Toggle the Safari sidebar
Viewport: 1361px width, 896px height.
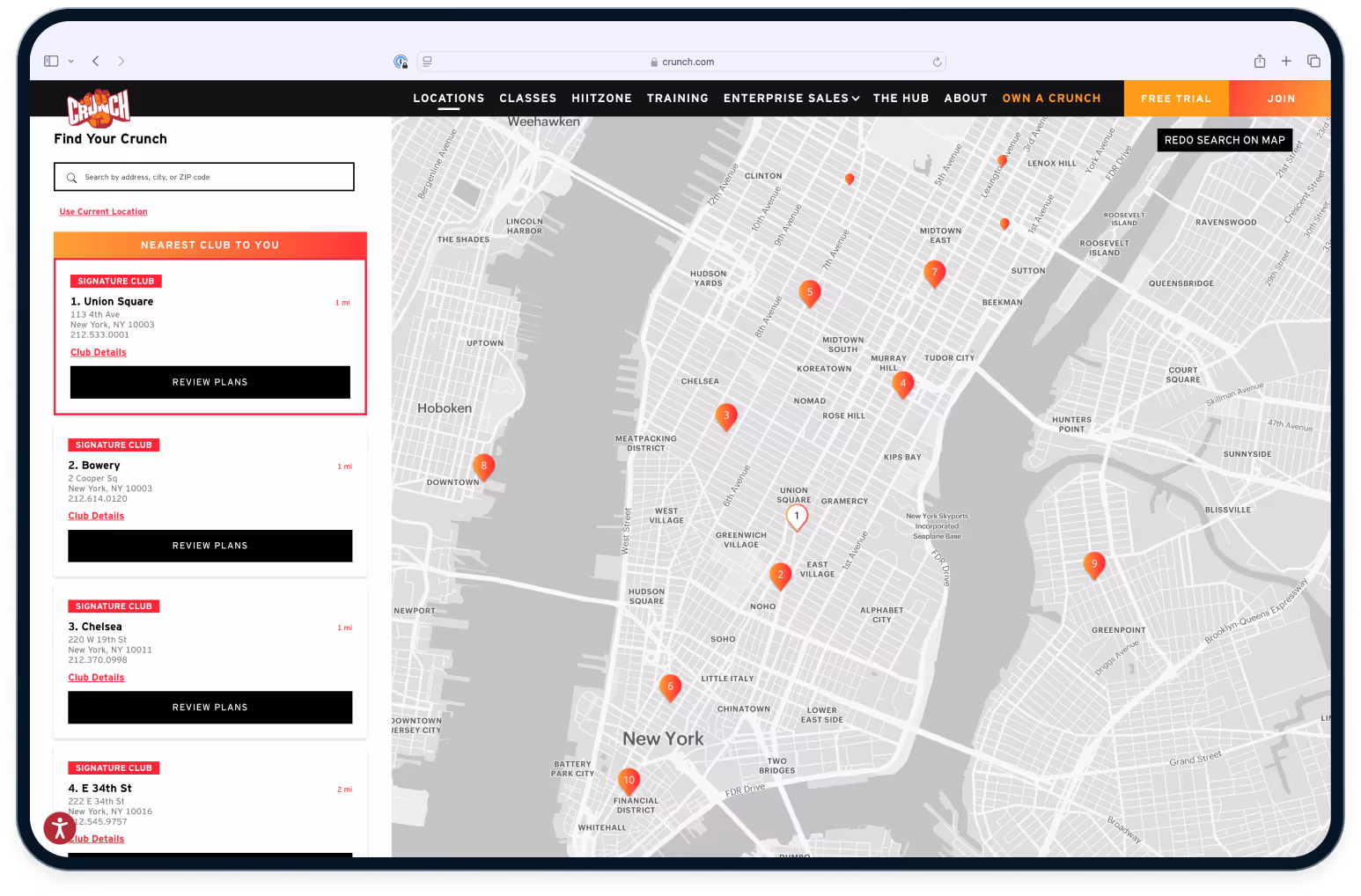click(50, 61)
